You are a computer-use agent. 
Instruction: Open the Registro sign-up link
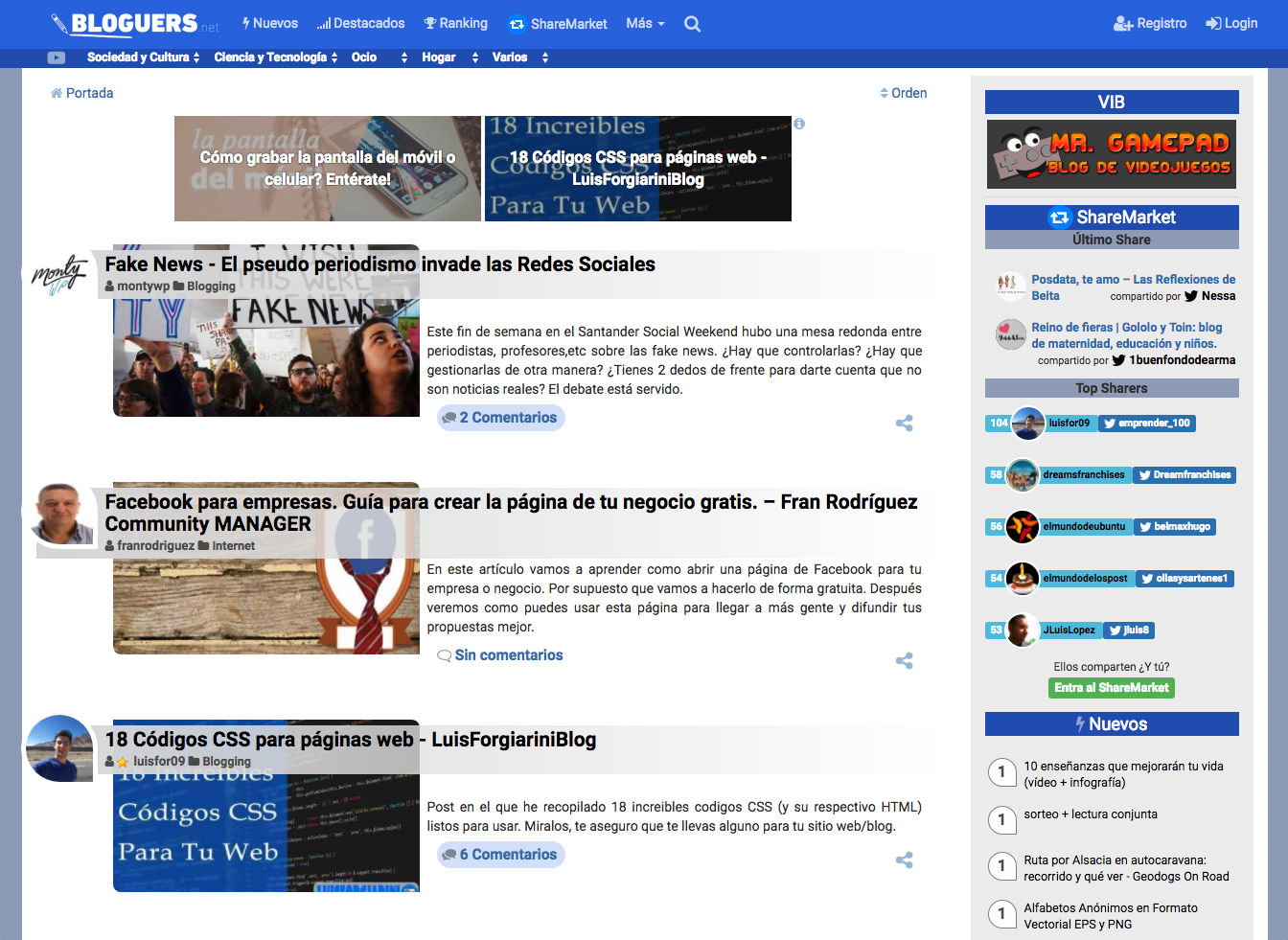[x=1150, y=23]
